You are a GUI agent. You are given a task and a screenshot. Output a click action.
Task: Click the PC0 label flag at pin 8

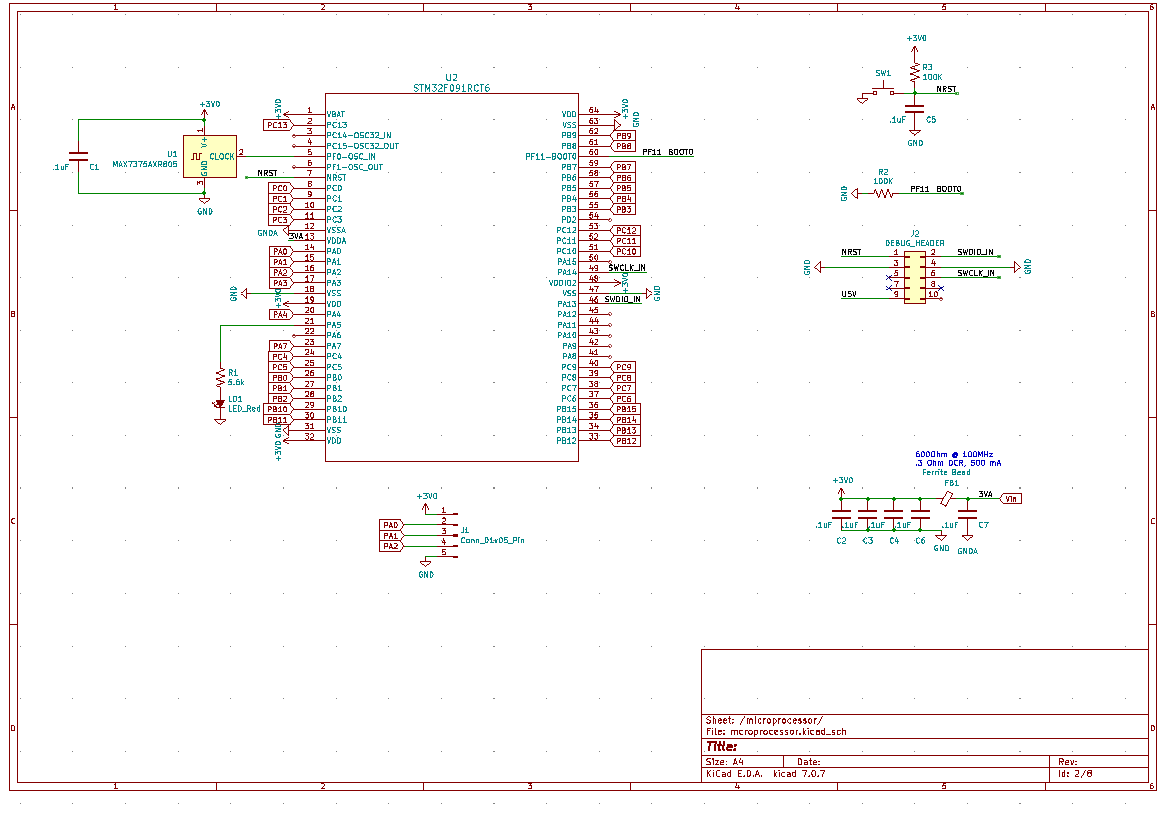280,188
